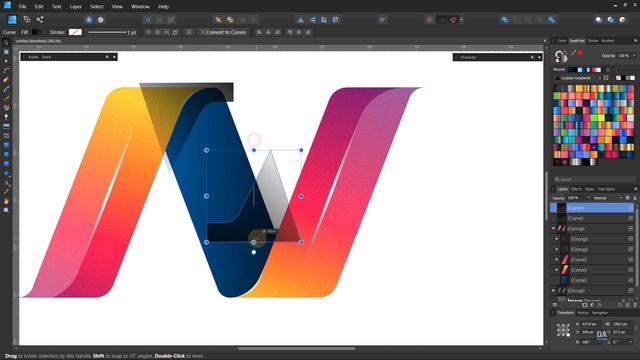
Task: Toggle visibility of the second Curve layer
Action: [x=630, y=218]
